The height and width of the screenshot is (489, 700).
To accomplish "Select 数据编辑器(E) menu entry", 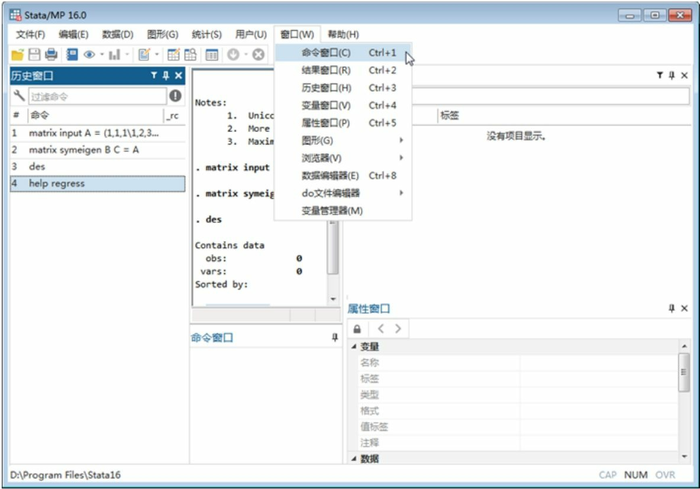I will (343, 176).
